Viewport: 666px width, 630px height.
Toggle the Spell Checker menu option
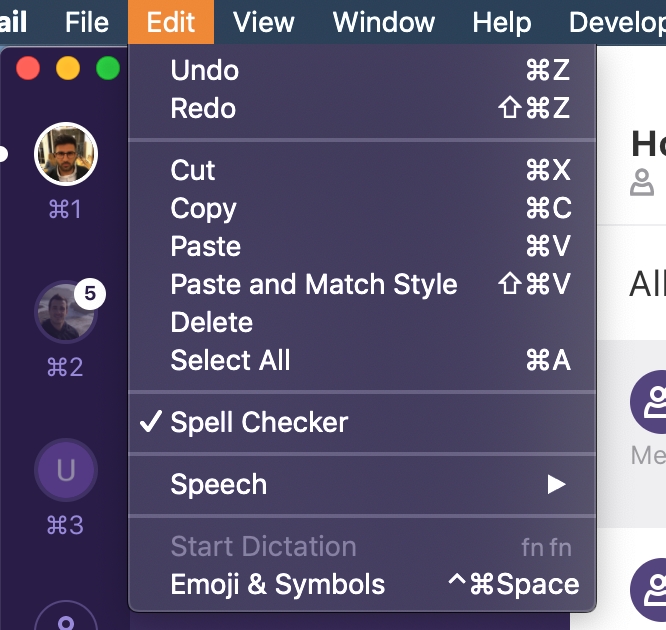pos(259,422)
